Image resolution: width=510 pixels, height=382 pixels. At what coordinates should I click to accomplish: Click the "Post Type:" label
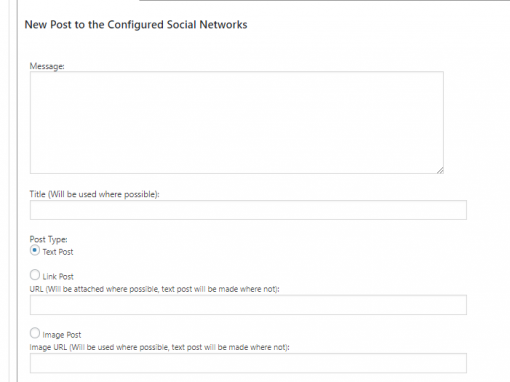48,239
